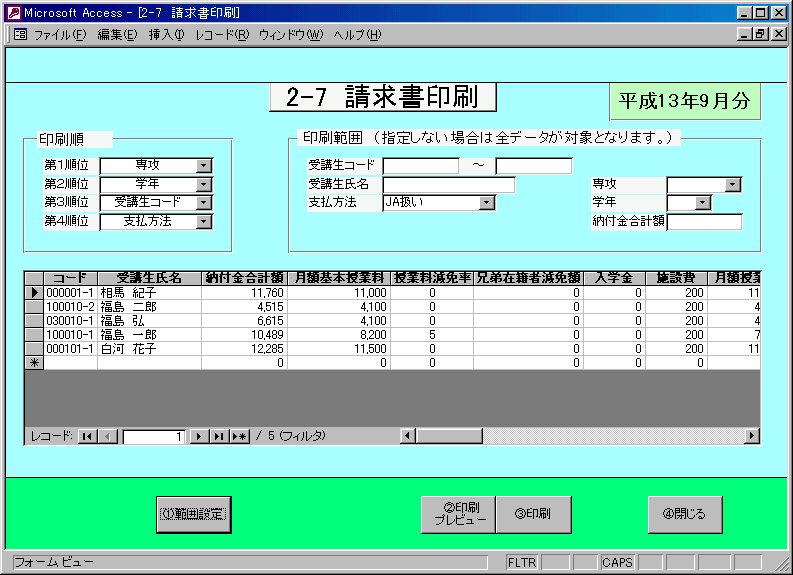The image size is (793, 575).
Task: Click the form icon left of ファイル menu
Action: 21,34
